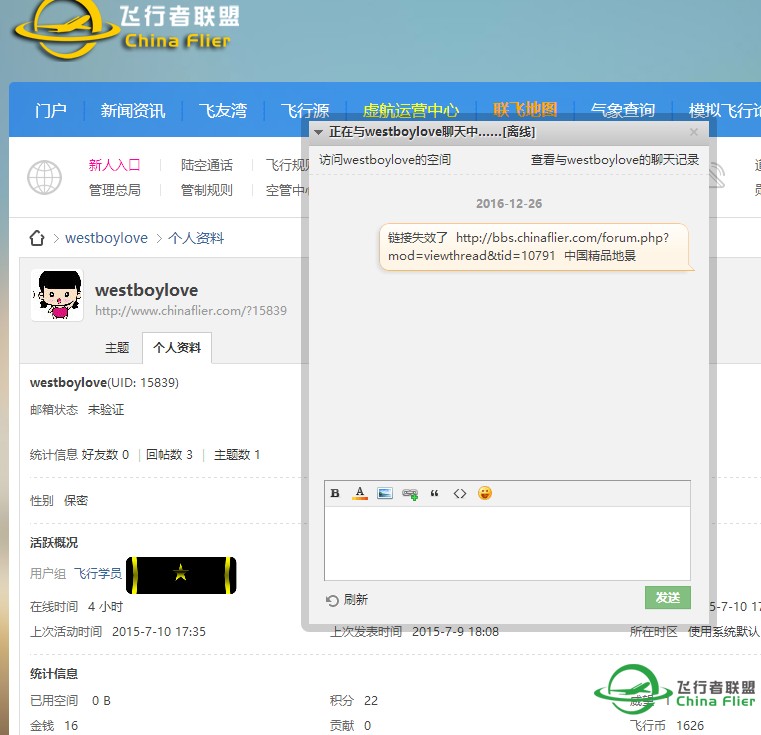Click the home icon in breadcrumb
This screenshot has height=735, width=761.
pos(37,238)
